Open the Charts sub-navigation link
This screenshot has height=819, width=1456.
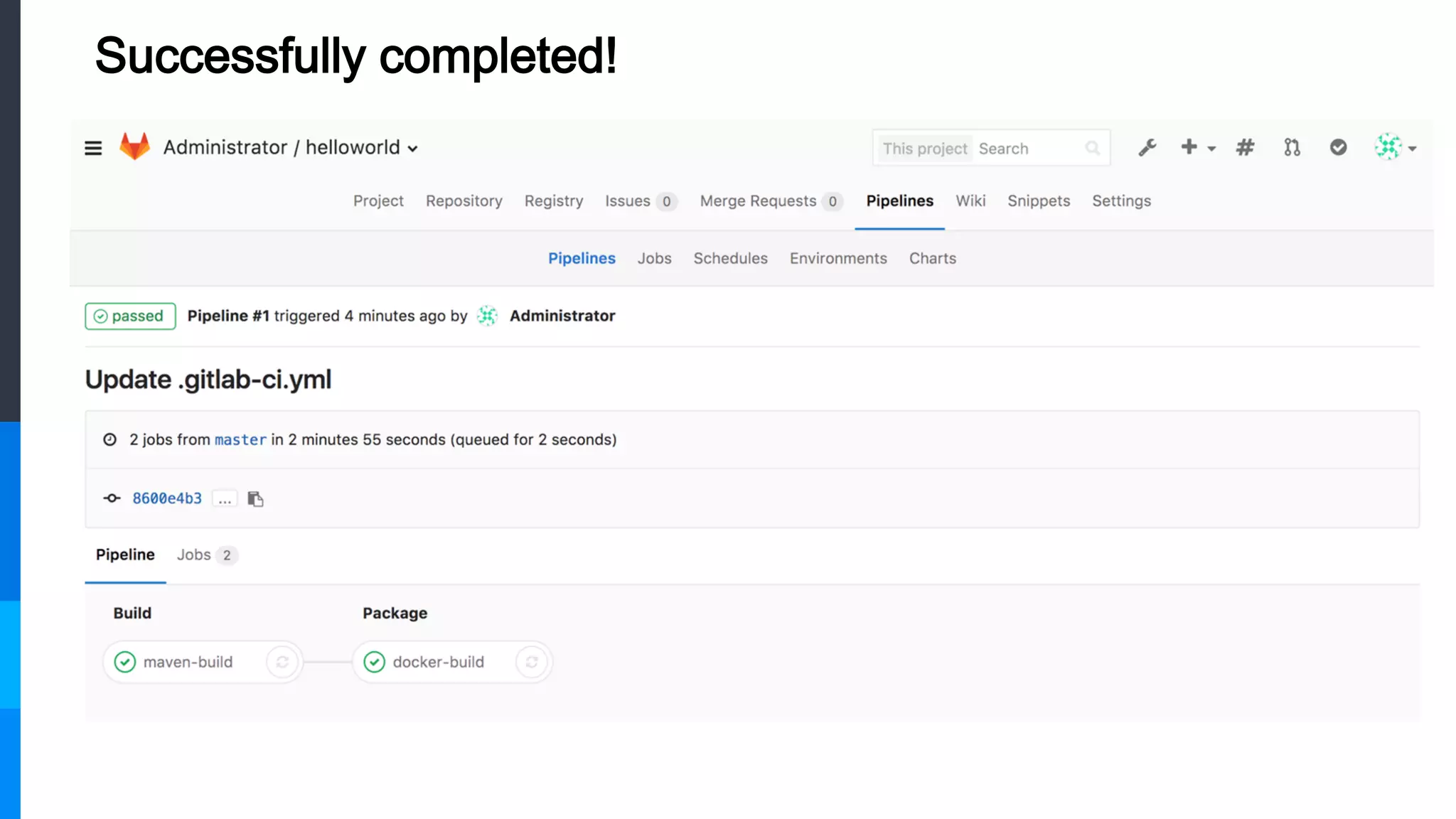932,258
